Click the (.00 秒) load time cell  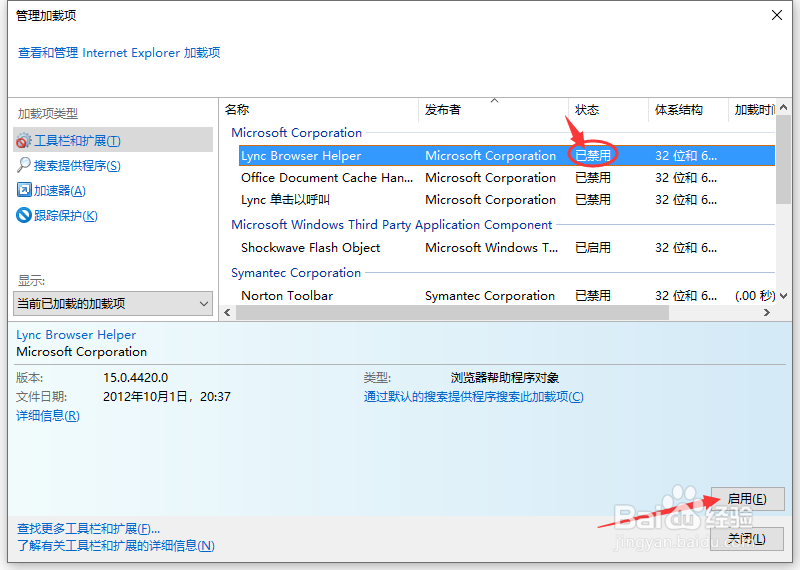coord(755,295)
